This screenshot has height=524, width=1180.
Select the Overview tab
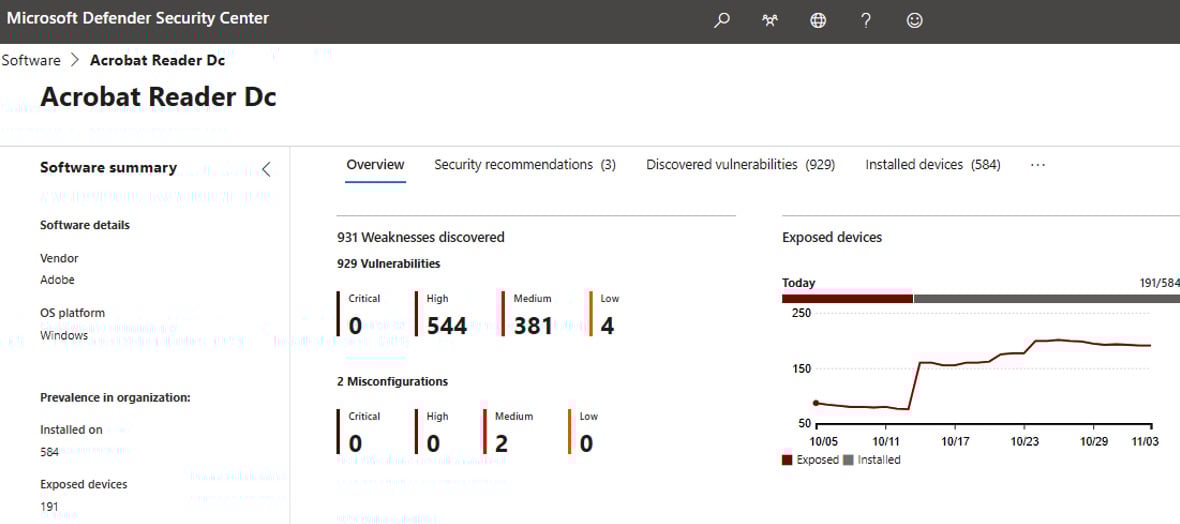pyautogui.click(x=376, y=165)
